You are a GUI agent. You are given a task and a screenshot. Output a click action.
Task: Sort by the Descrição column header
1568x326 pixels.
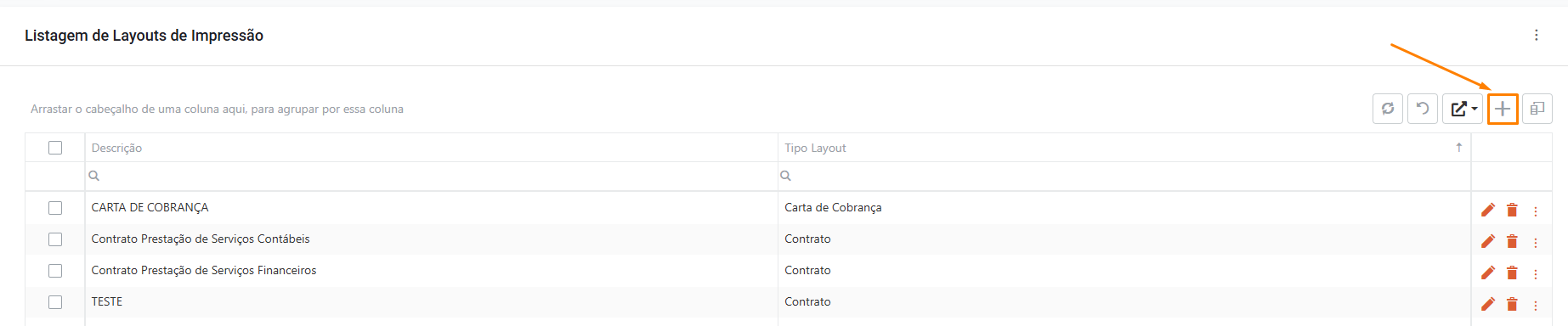[116, 148]
